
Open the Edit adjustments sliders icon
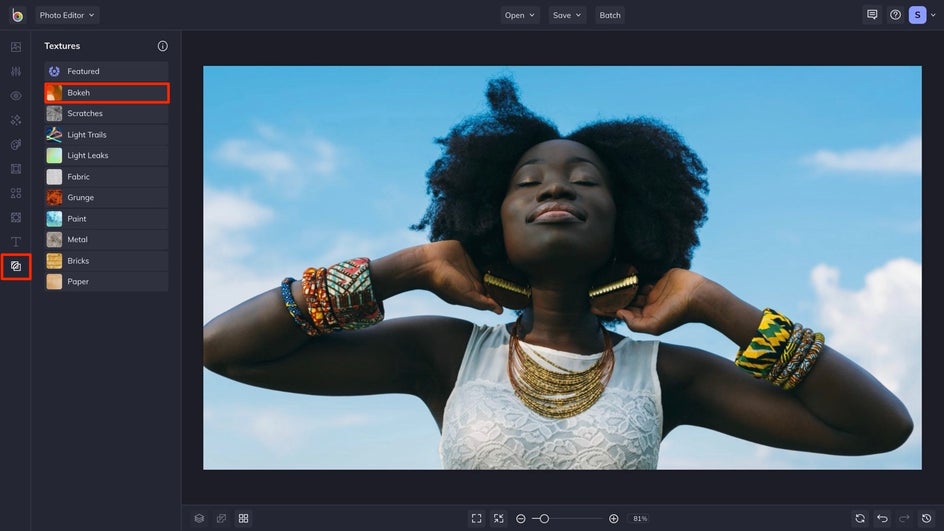(x=15, y=72)
